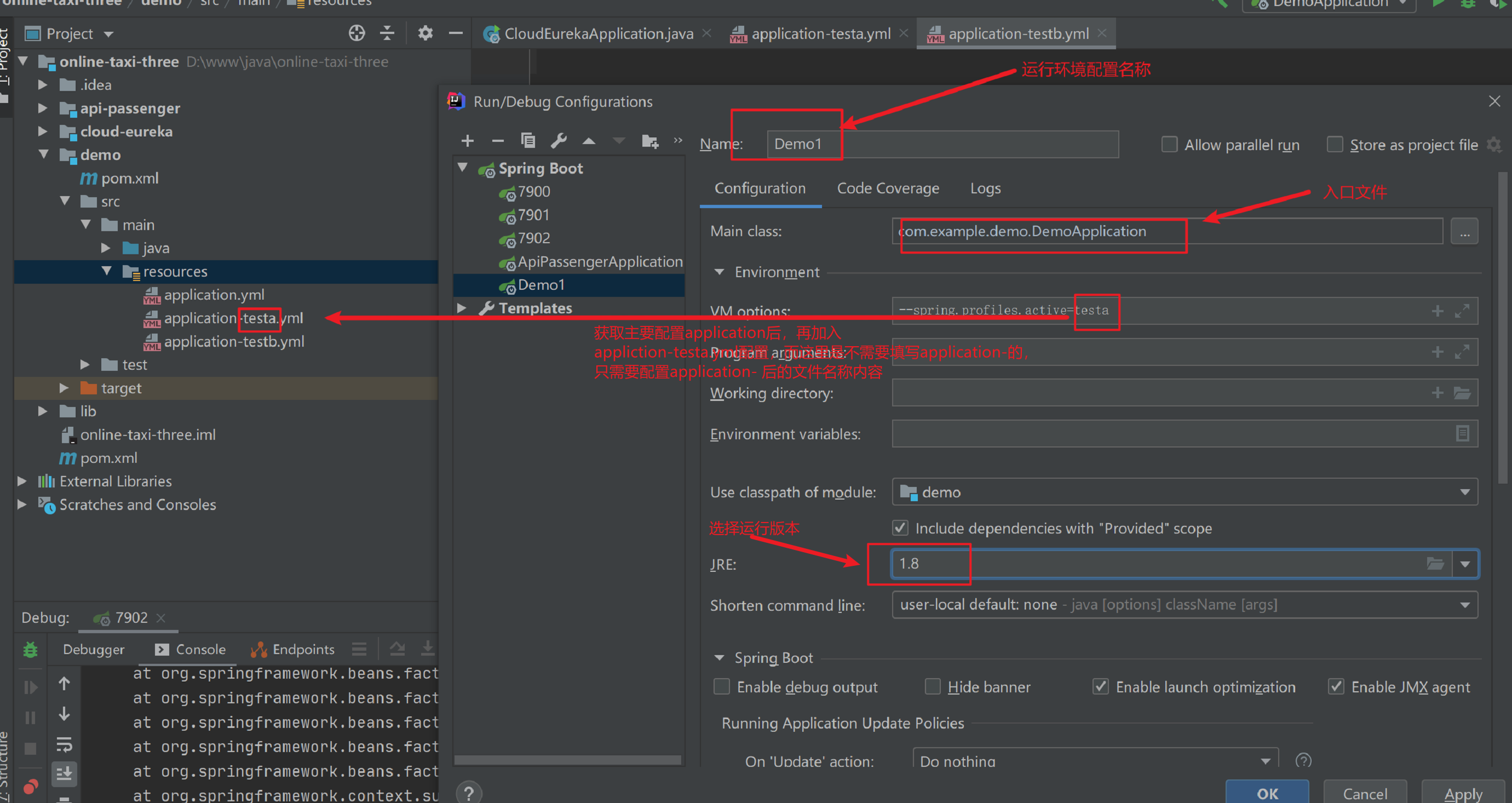This screenshot has height=803, width=1512.
Task: Open the application-testa.yml editor tab
Action: [820, 34]
